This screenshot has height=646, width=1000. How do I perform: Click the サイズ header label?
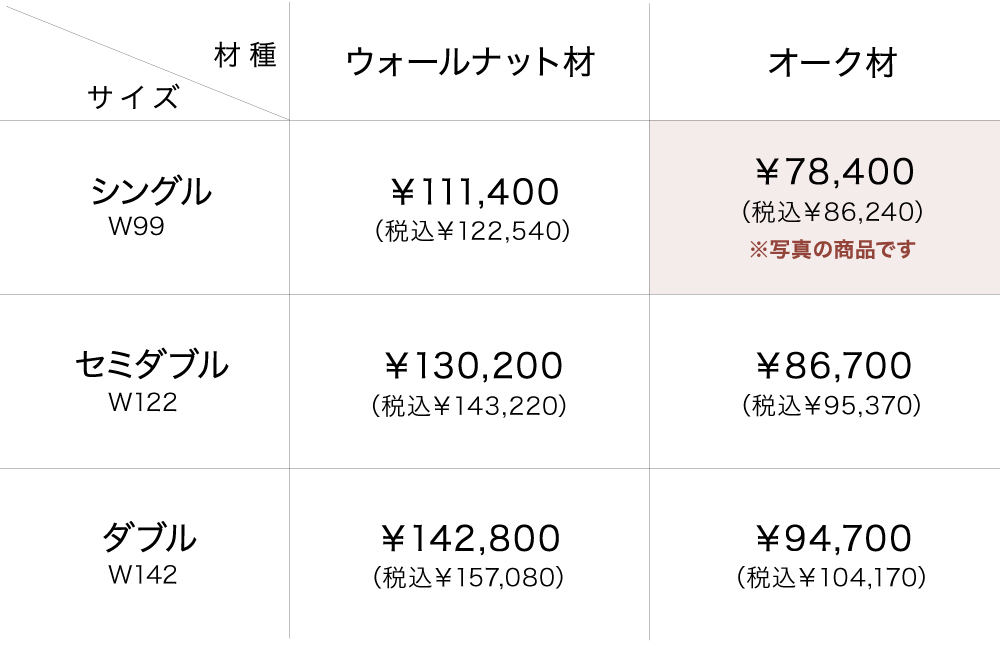pyautogui.click(x=133, y=97)
